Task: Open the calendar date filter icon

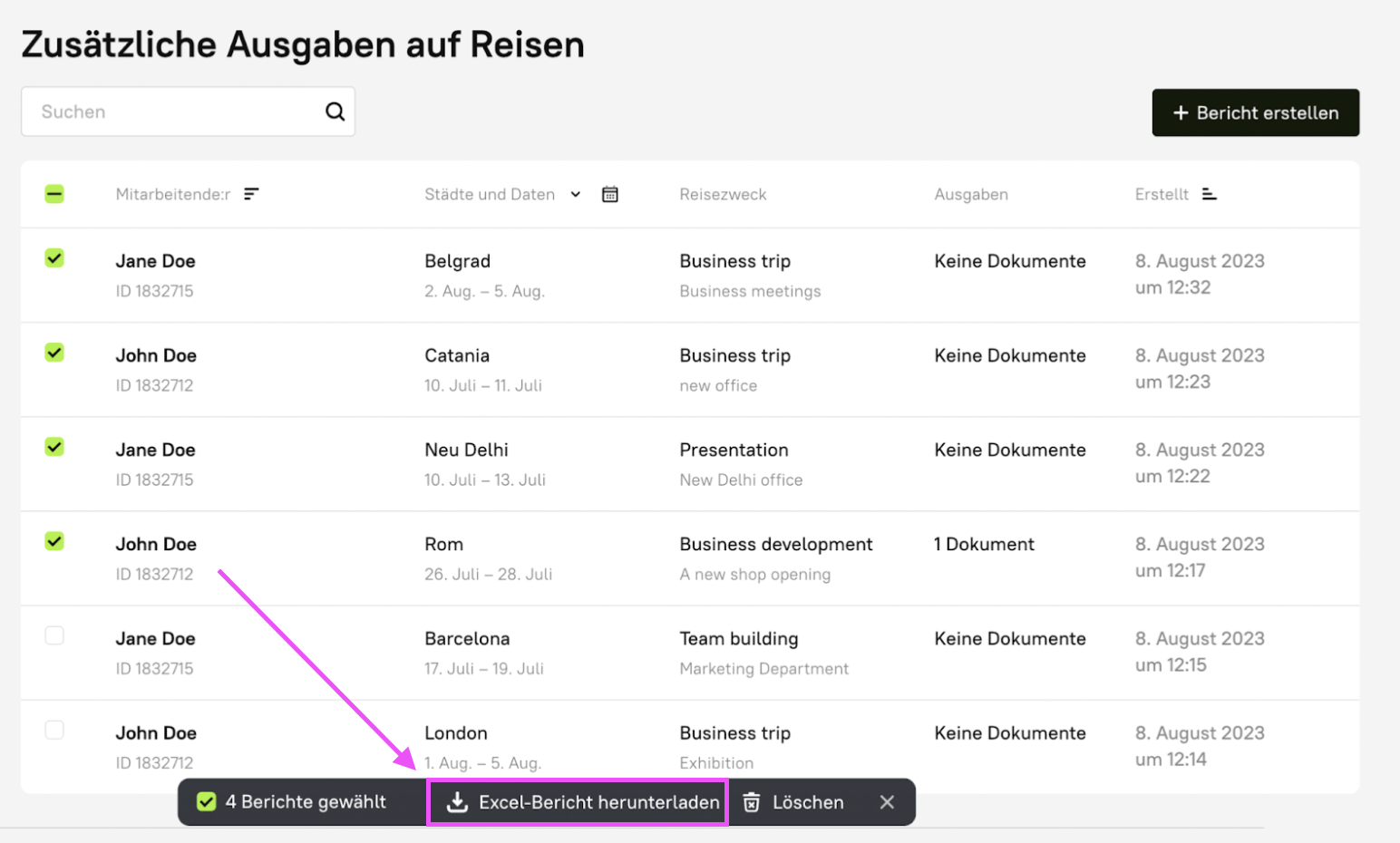Action: 610,194
